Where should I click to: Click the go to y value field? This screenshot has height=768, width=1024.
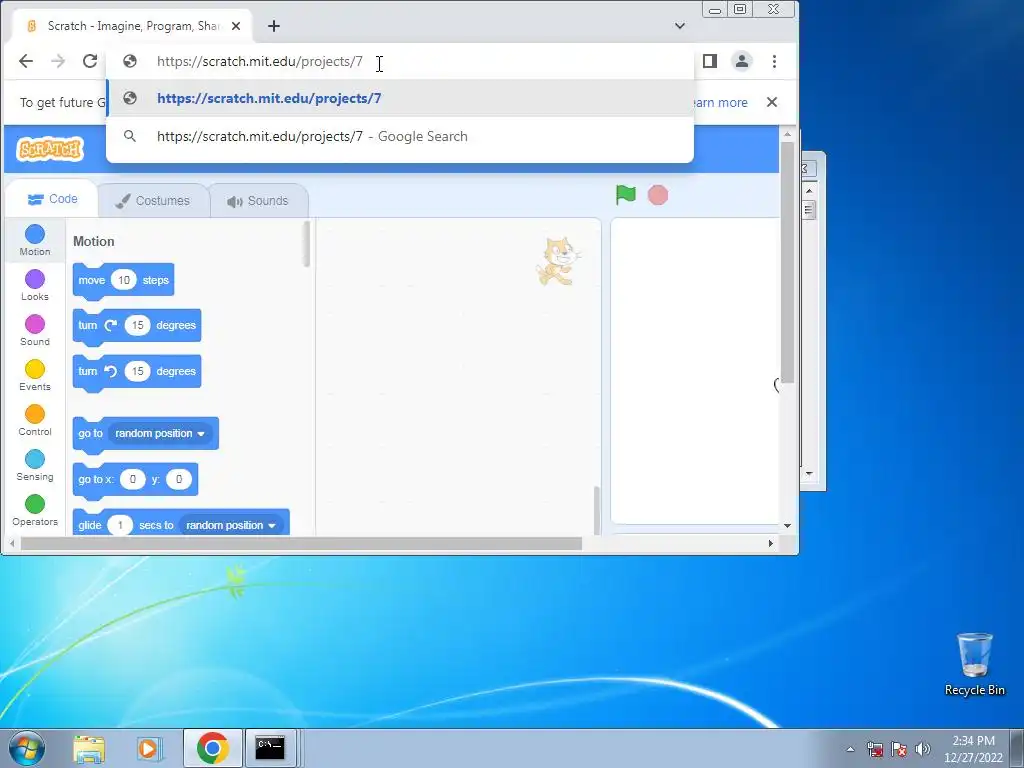click(179, 479)
